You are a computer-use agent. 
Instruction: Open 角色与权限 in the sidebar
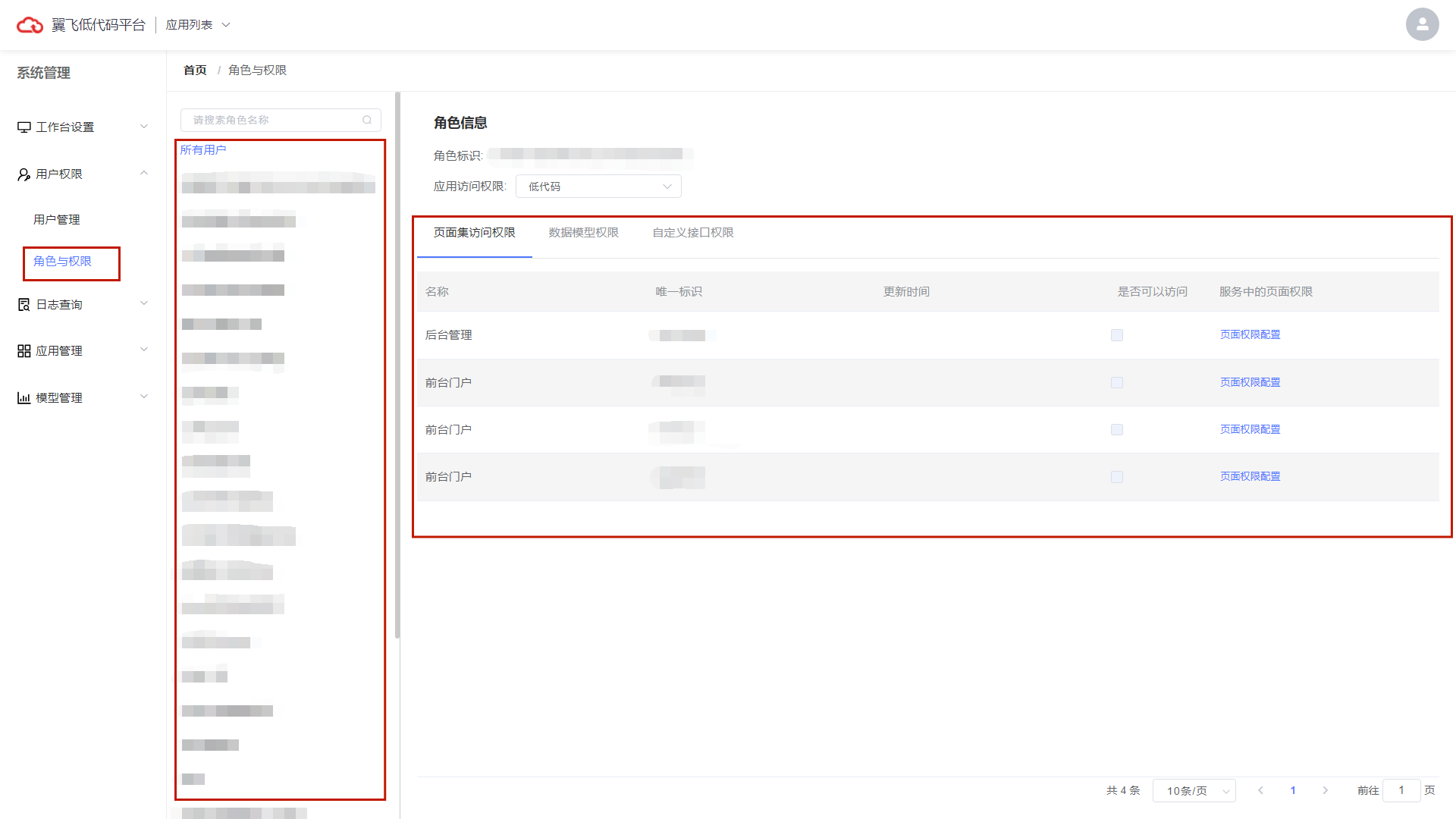[62, 262]
